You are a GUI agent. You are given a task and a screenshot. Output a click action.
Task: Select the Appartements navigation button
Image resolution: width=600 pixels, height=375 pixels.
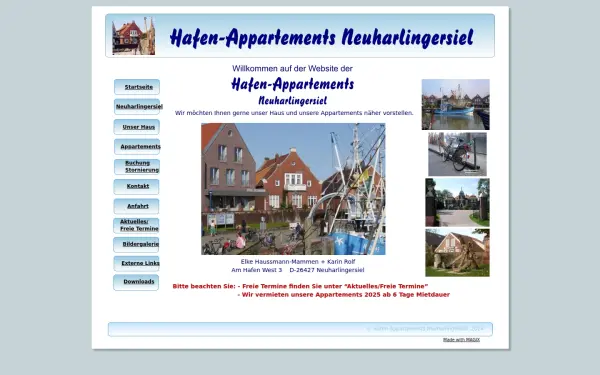(137, 147)
